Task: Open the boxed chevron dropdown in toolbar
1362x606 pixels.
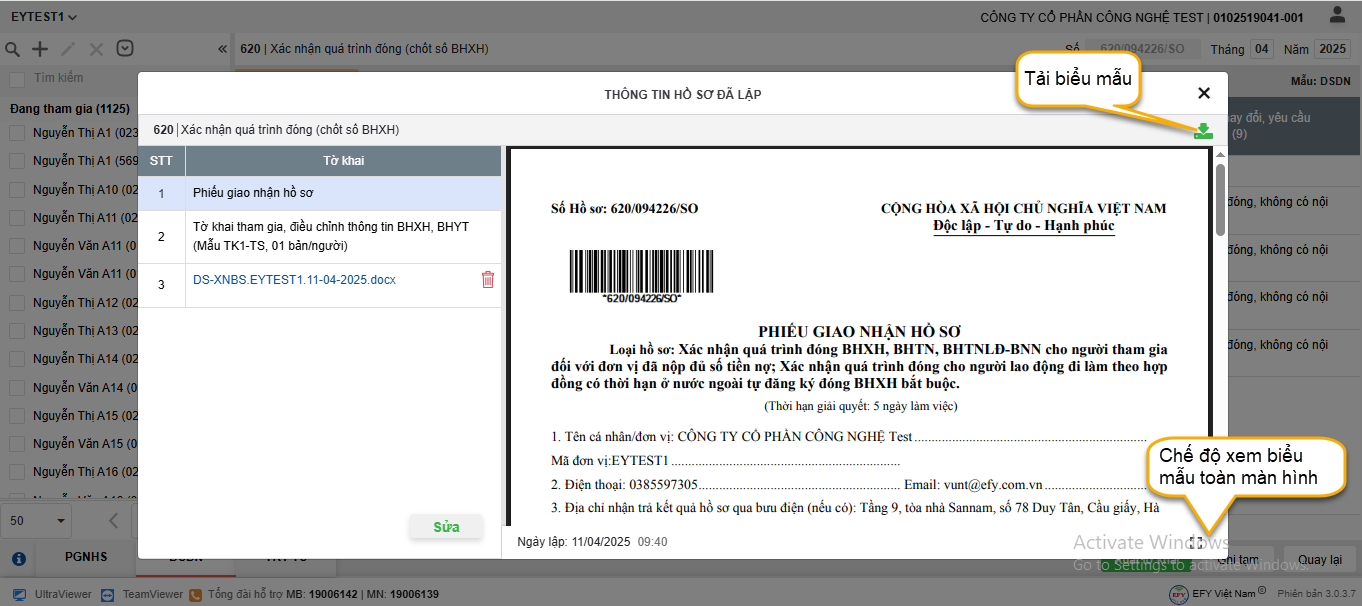Action: point(125,49)
